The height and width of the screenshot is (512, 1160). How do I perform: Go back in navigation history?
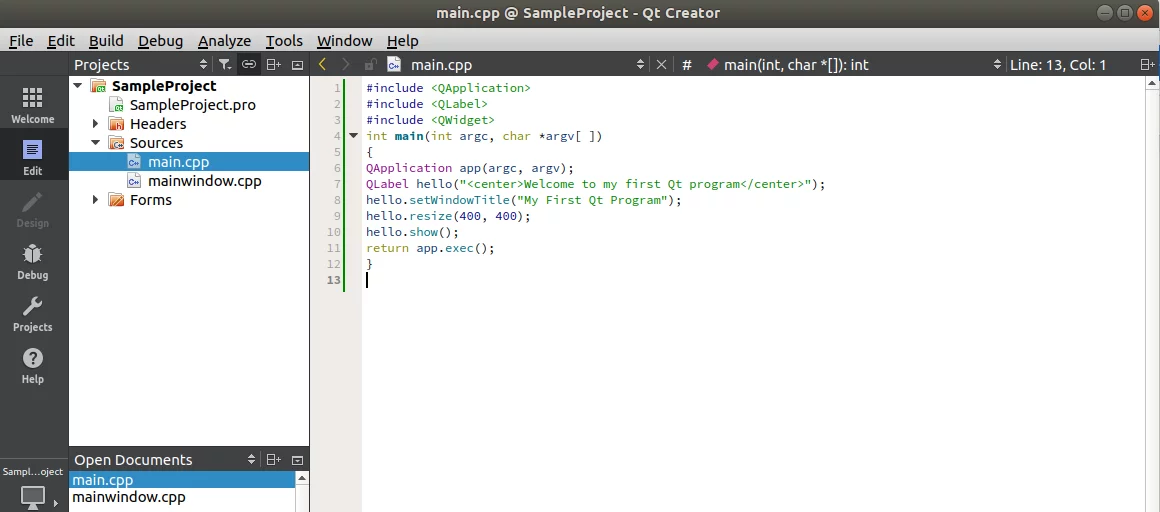pos(322,65)
